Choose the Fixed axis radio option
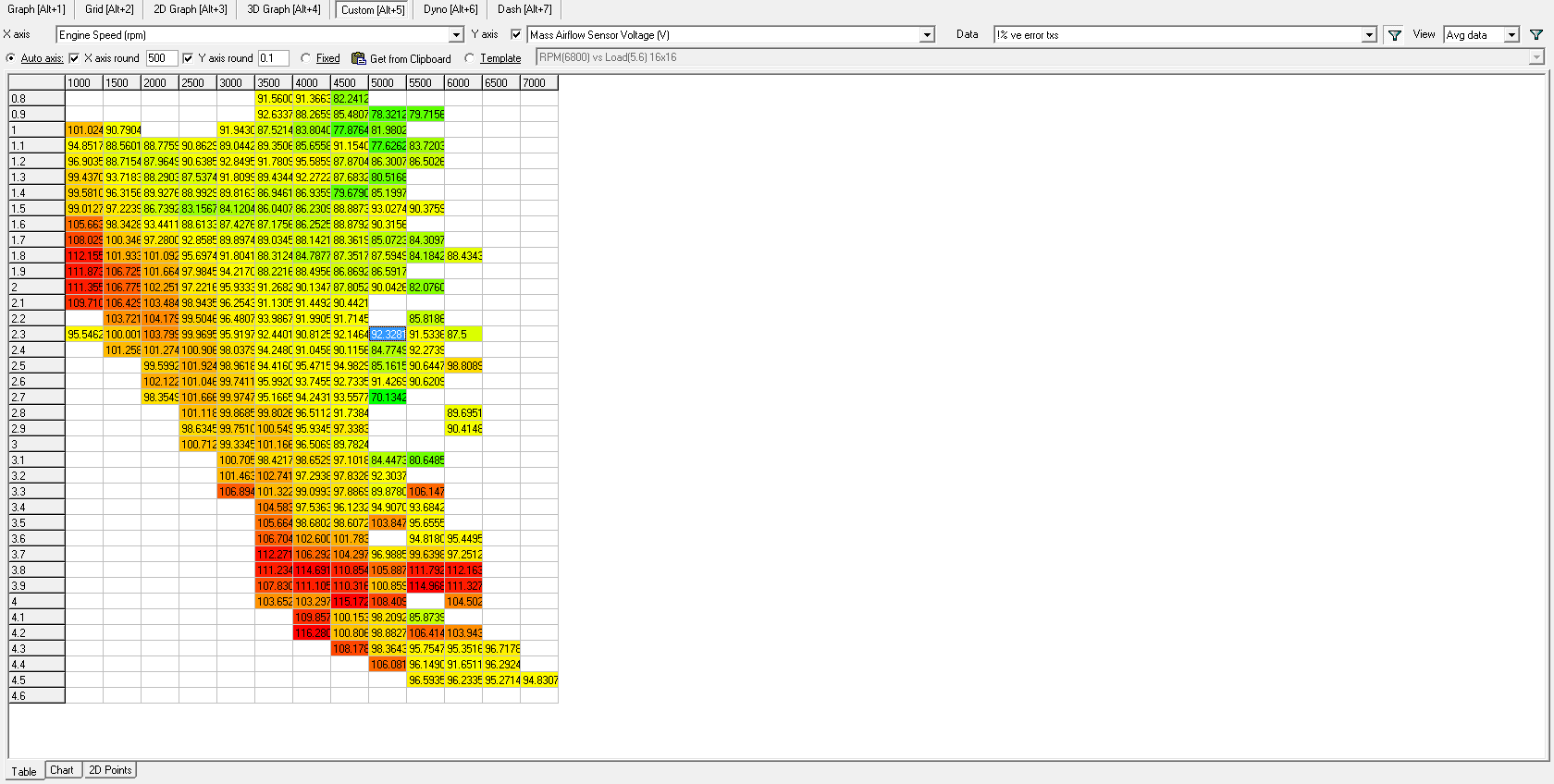This screenshot has width=1554, height=784. [305, 58]
